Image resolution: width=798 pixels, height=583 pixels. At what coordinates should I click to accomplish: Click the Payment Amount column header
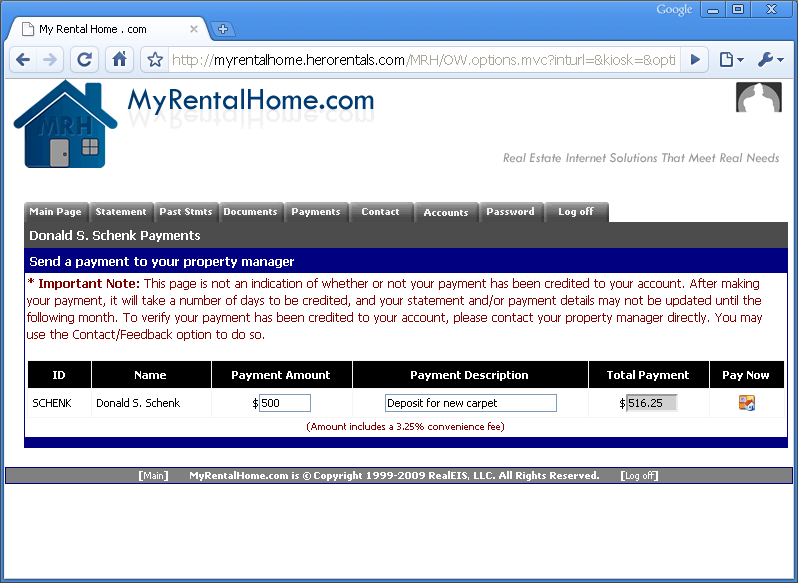(x=281, y=375)
